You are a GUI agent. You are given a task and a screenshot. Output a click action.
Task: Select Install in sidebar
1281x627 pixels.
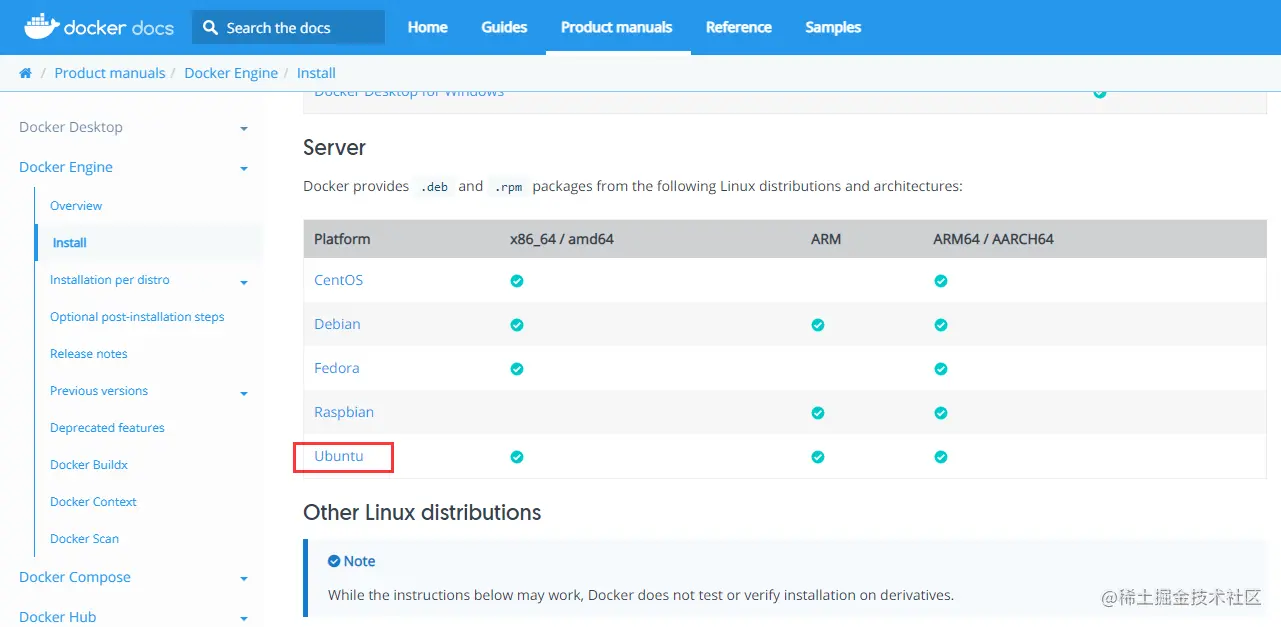pos(70,243)
